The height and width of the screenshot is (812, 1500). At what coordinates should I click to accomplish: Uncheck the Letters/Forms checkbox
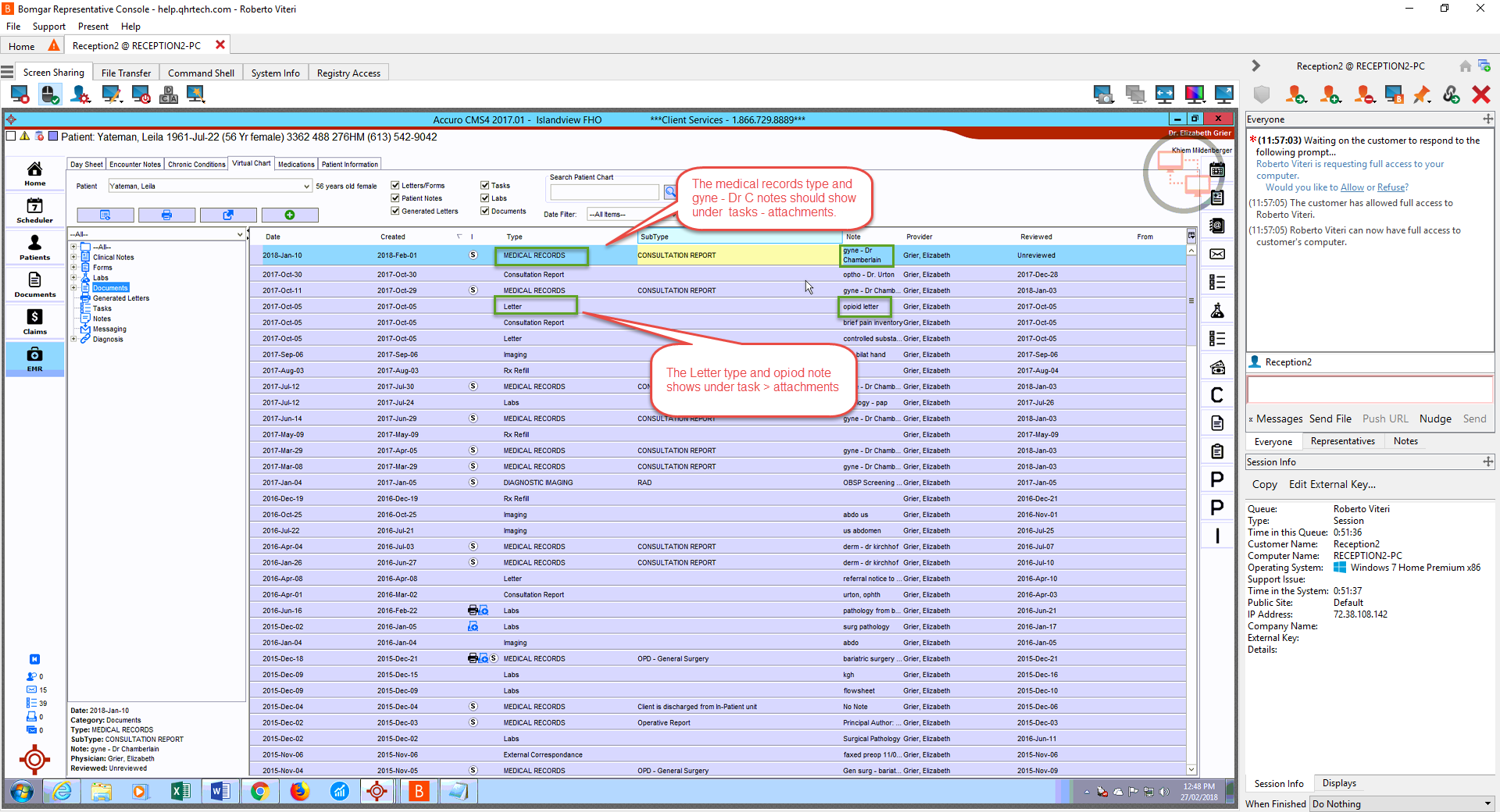tap(395, 186)
